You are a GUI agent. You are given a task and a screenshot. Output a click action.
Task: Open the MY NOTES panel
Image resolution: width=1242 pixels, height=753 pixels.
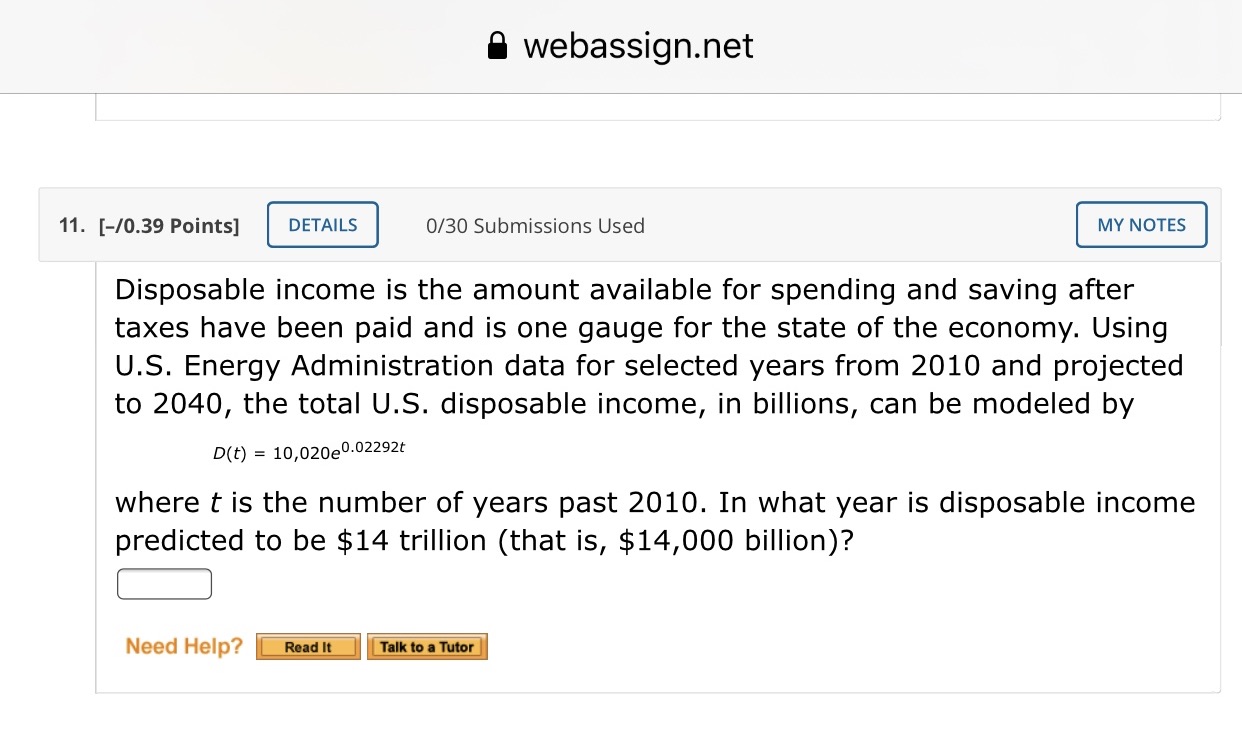(x=1140, y=224)
